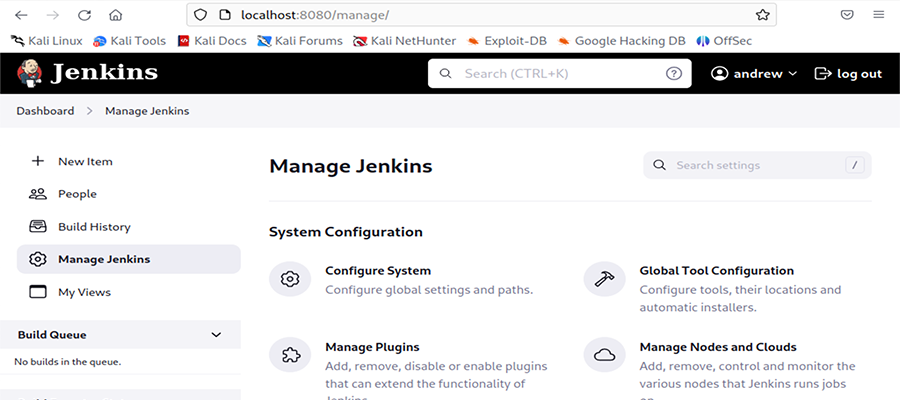Click the browser forward arrow

click(x=53, y=15)
